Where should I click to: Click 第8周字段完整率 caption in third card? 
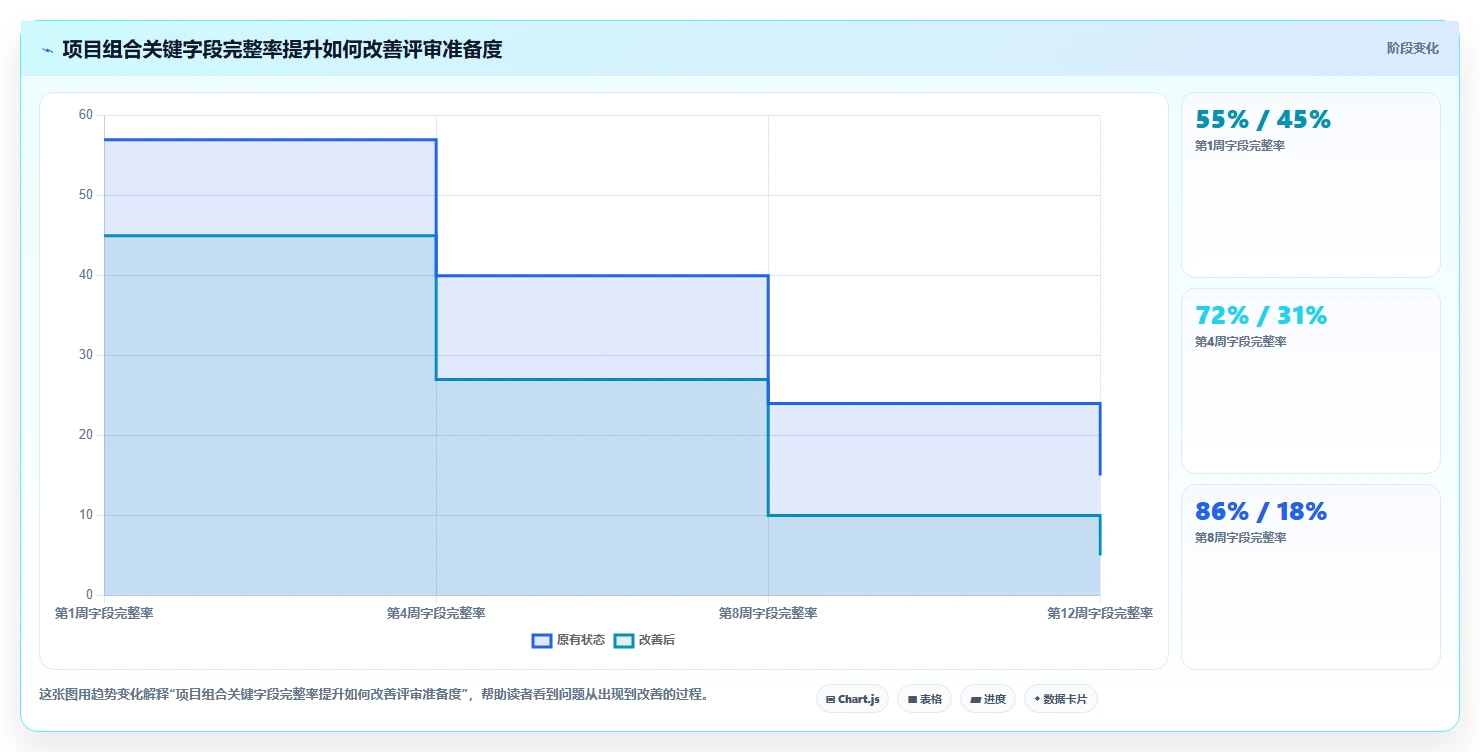(x=1240, y=538)
